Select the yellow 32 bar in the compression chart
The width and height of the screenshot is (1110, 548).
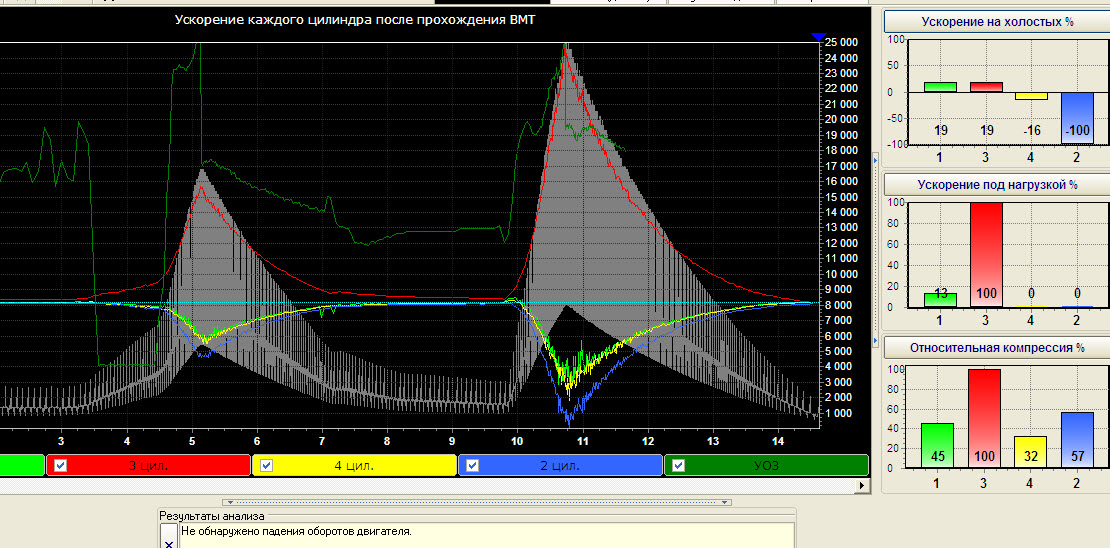point(1031,452)
